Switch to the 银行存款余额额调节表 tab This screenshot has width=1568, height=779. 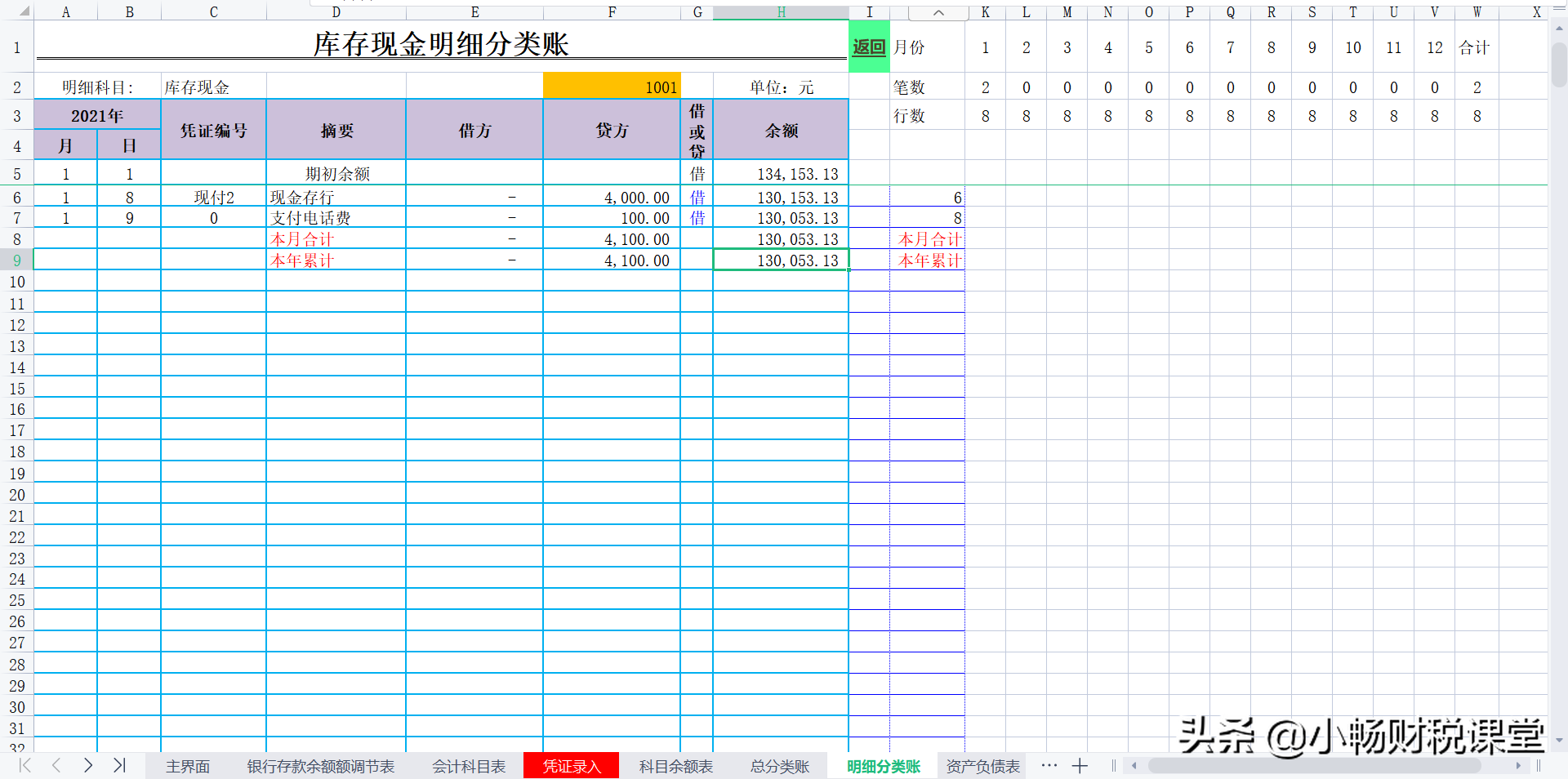320,766
